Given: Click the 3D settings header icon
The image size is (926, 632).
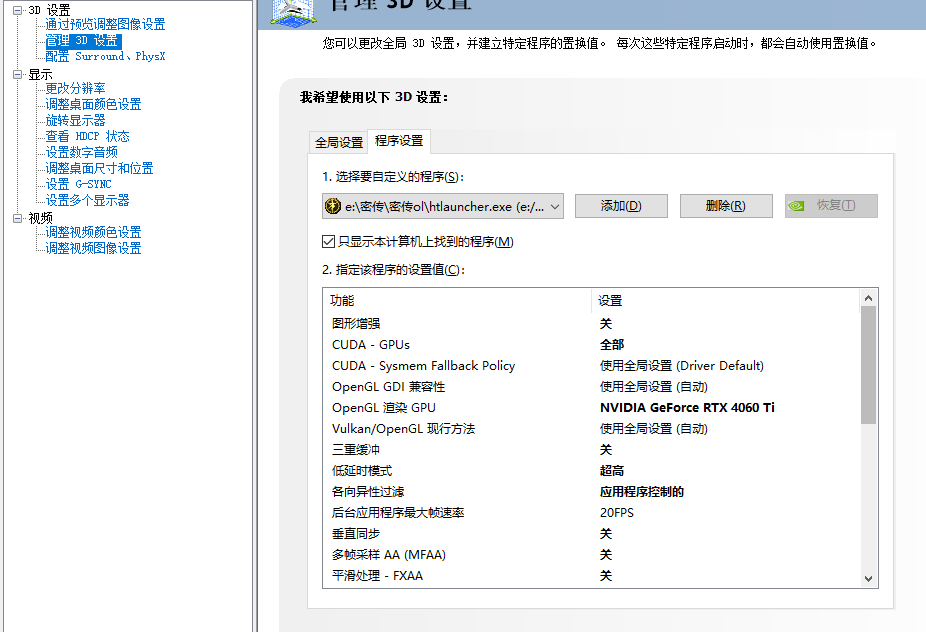Looking at the screenshot, I should click(x=292, y=12).
